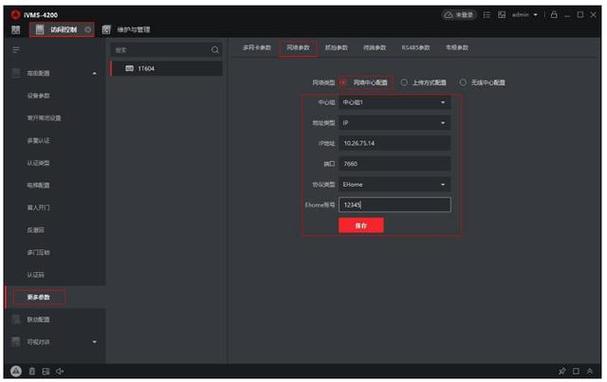Toggle the speaker sound icon in status bar
Screen dimensions: 607x382
click(60, 372)
